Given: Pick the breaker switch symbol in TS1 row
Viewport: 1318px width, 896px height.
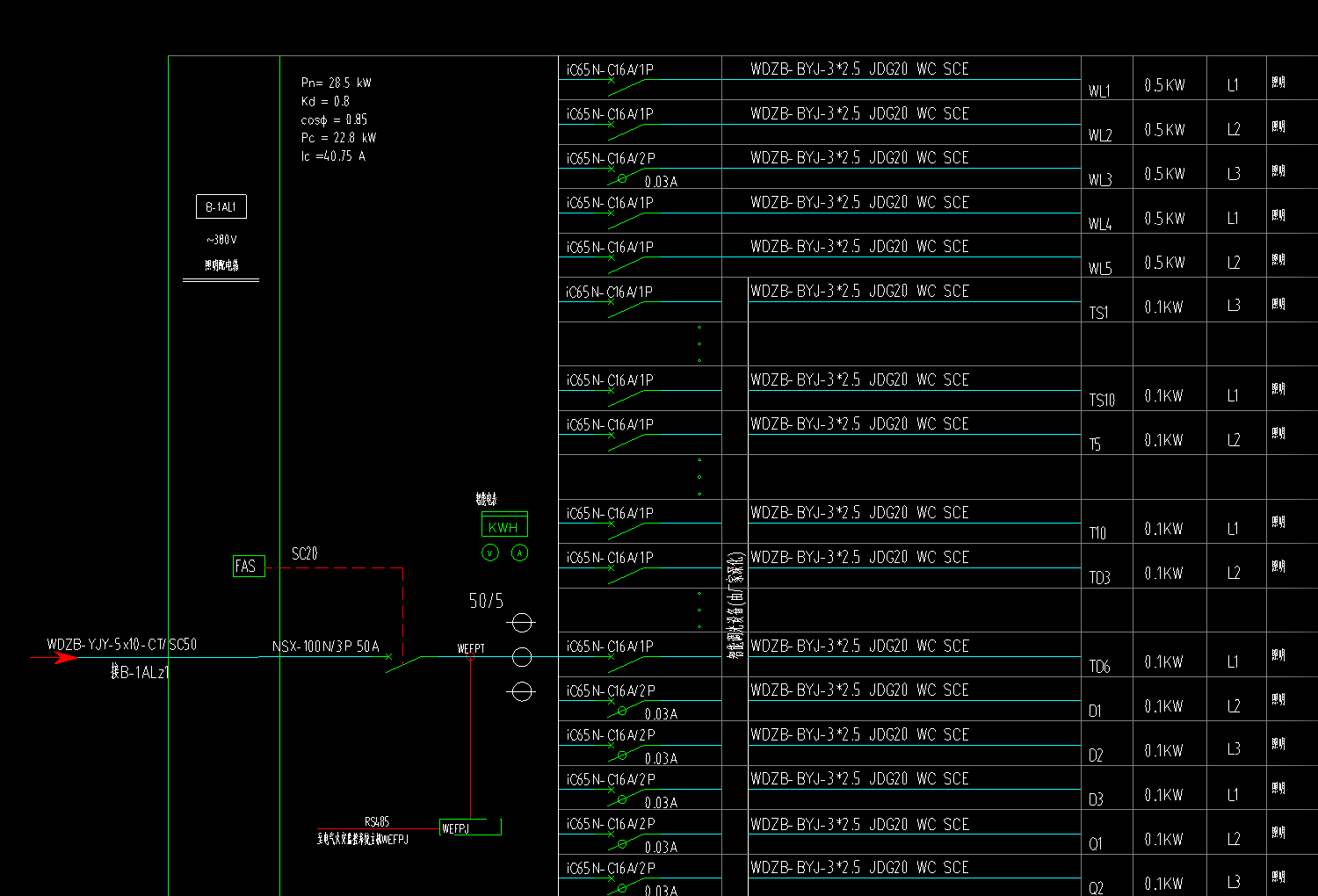Looking at the screenshot, I should coord(626,307).
